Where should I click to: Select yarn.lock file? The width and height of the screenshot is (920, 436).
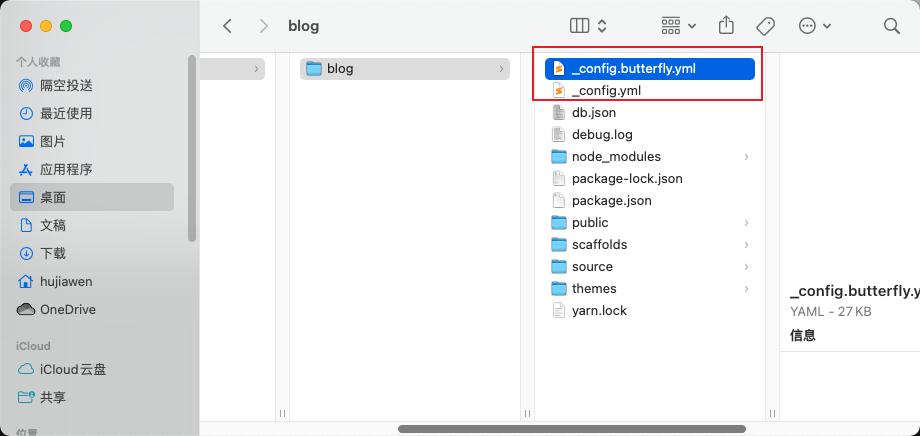[x=650, y=310]
